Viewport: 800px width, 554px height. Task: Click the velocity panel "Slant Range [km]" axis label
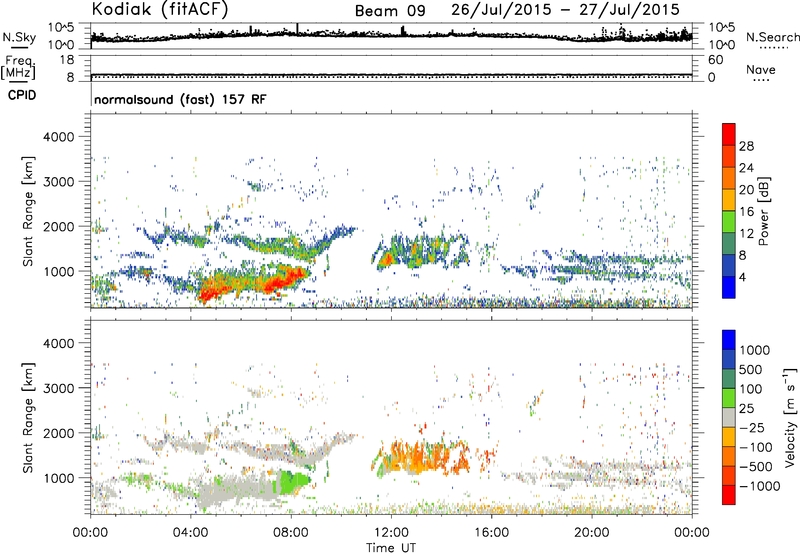click(x=28, y=417)
